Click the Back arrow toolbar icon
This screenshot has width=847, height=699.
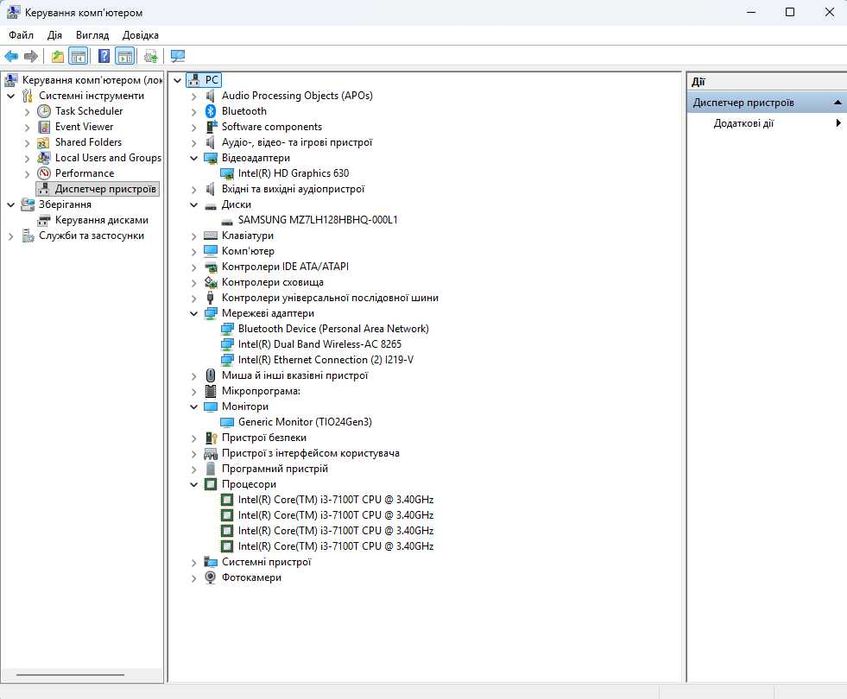[x=11, y=56]
